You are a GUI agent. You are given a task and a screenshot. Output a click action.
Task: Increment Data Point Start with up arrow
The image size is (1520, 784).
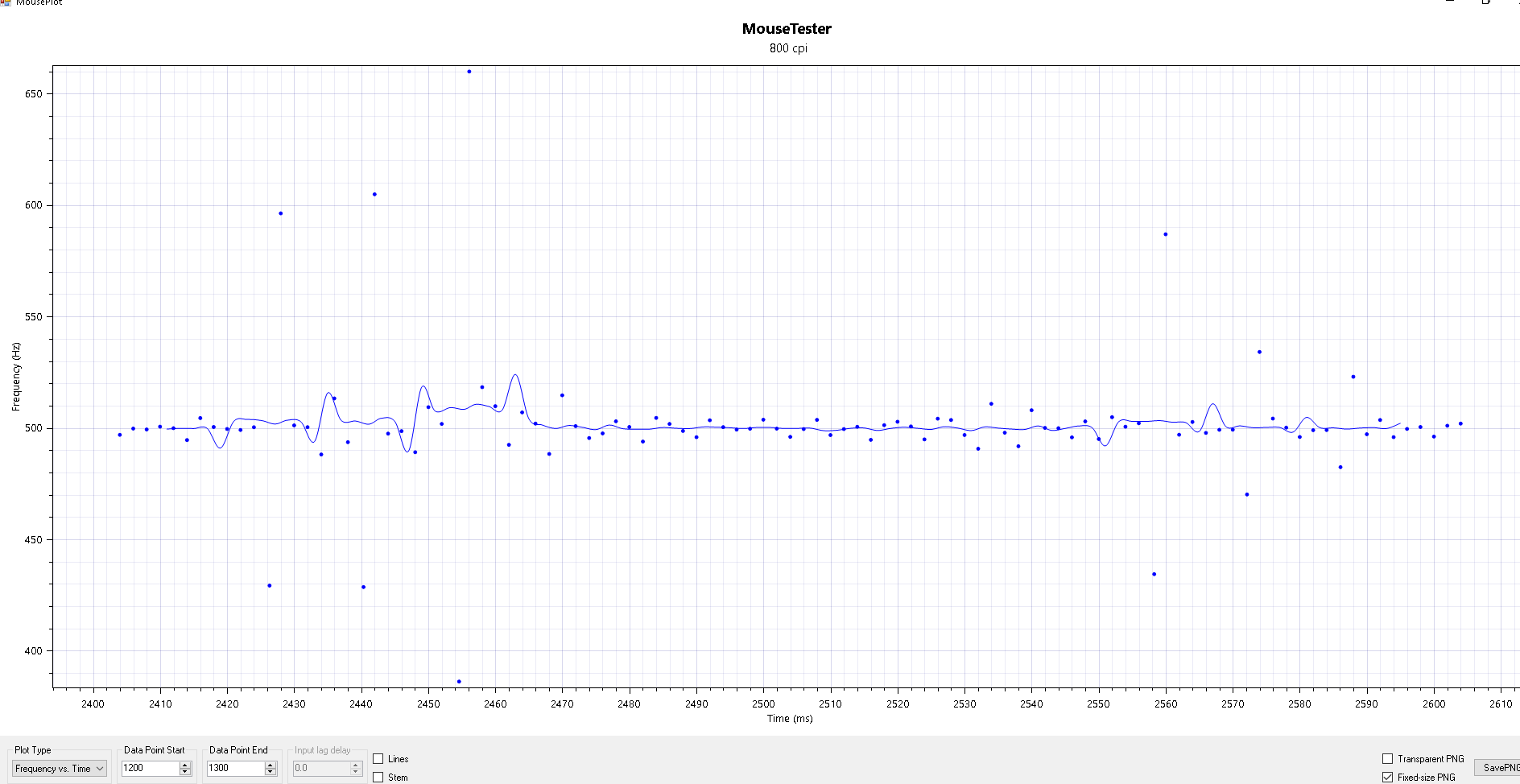185,765
